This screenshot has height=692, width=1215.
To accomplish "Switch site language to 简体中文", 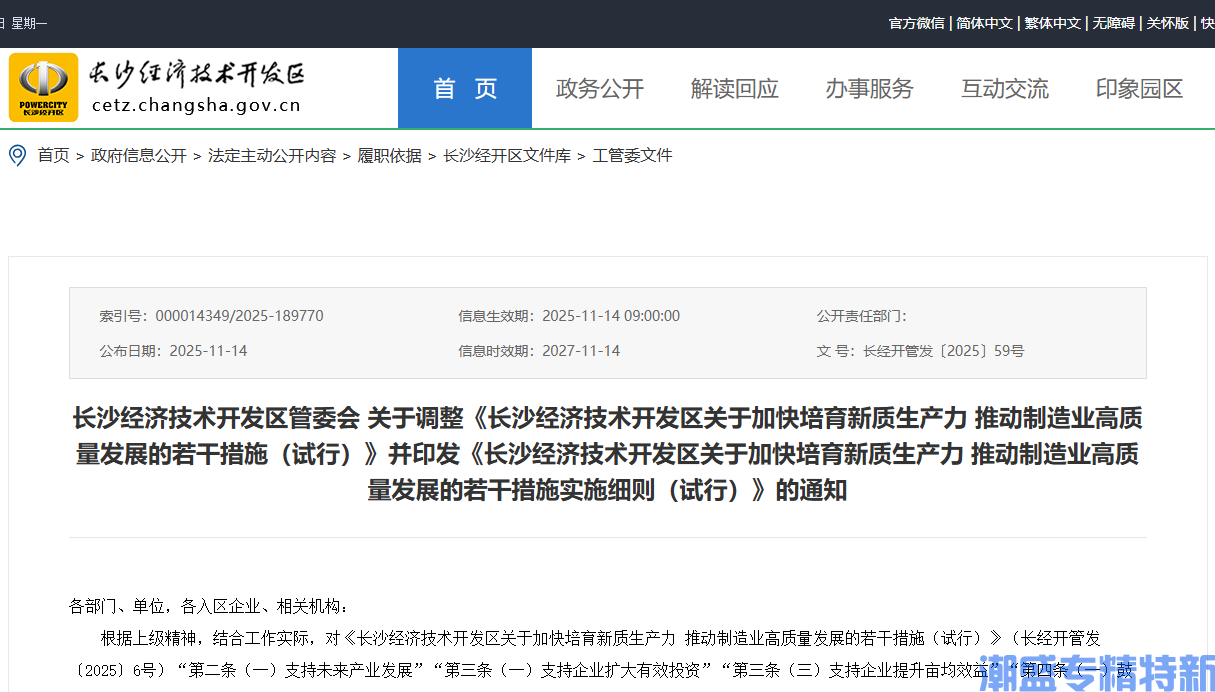I will click(984, 22).
